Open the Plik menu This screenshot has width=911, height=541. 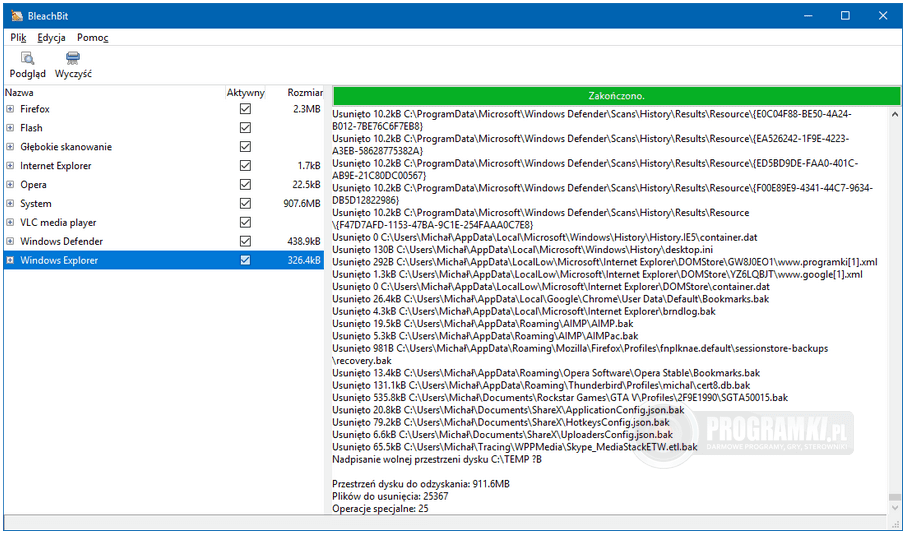click(x=18, y=38)
